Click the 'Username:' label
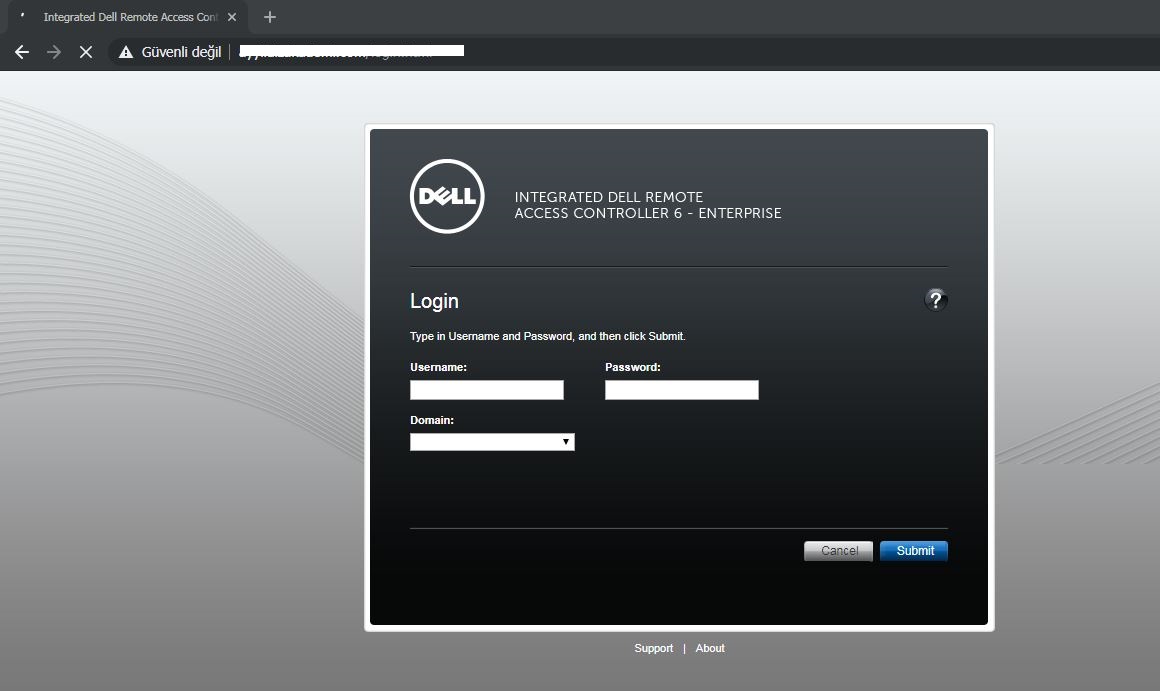 pyautogui.click(x=439, y=367)
